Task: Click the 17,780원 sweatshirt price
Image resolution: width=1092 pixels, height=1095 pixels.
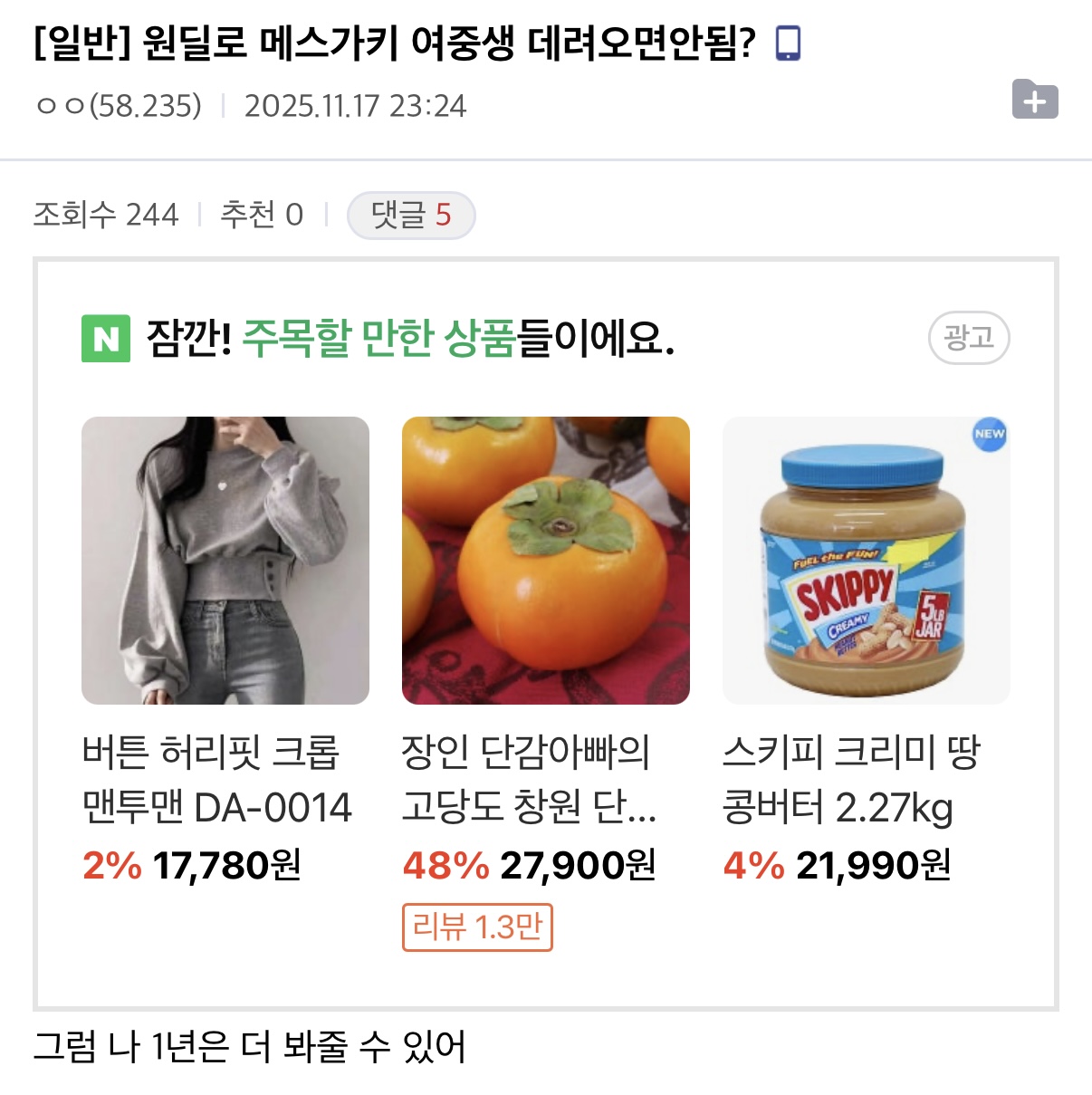Action: [x=226, y=866]
